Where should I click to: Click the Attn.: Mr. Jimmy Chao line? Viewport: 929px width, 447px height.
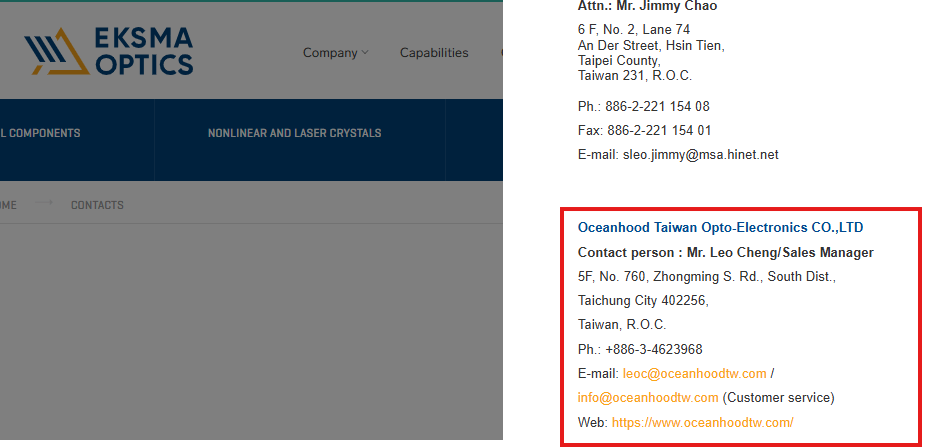(647, 6)
